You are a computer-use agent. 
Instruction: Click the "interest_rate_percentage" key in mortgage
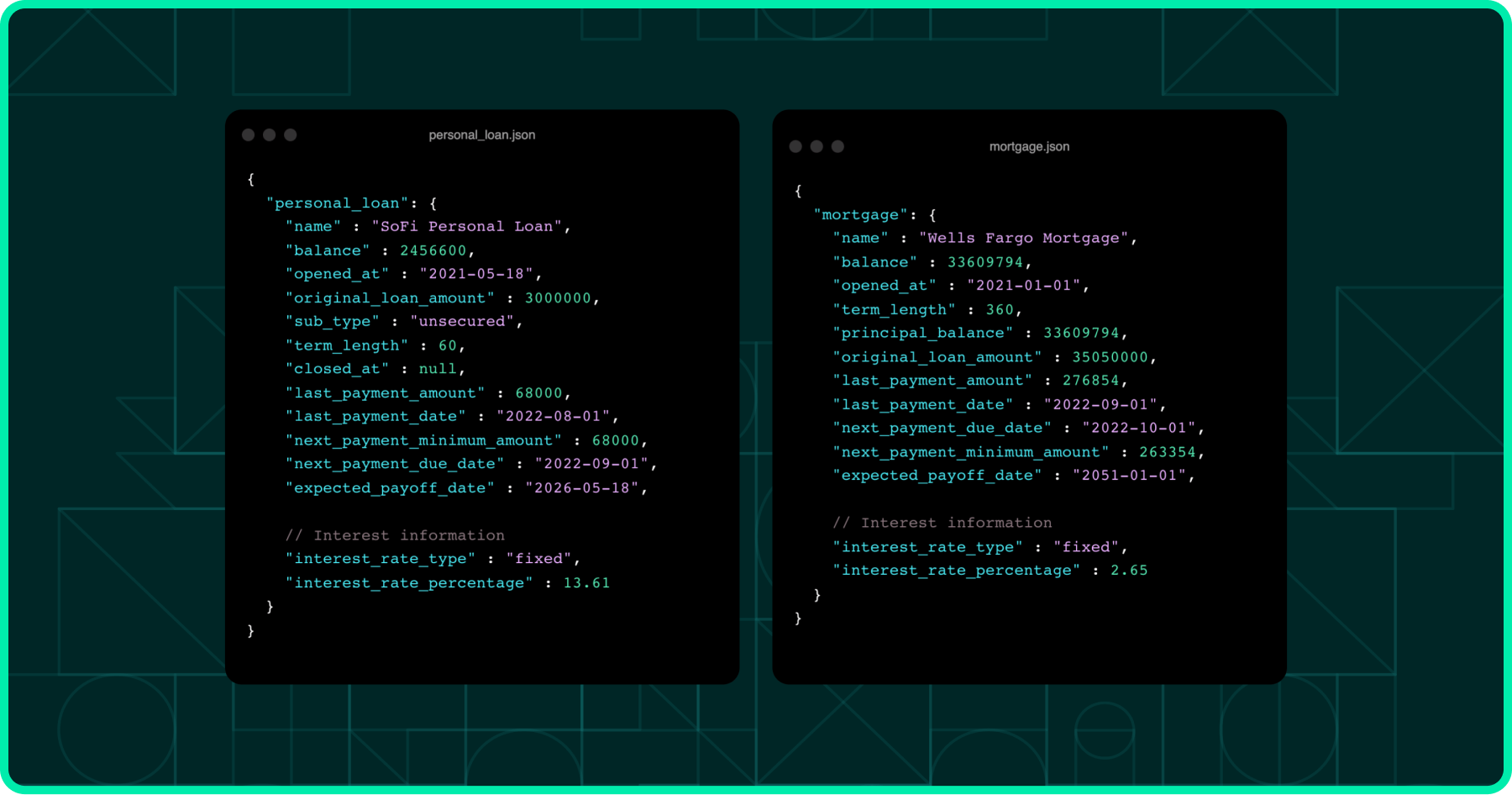[957, 571]
